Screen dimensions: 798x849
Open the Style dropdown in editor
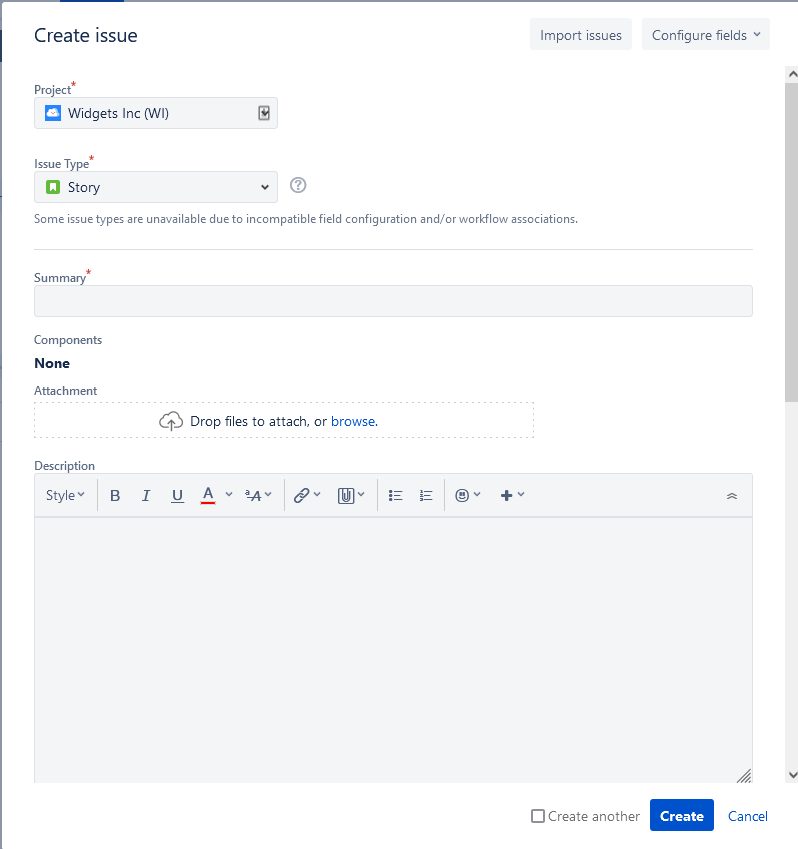[x=65, y=495]
